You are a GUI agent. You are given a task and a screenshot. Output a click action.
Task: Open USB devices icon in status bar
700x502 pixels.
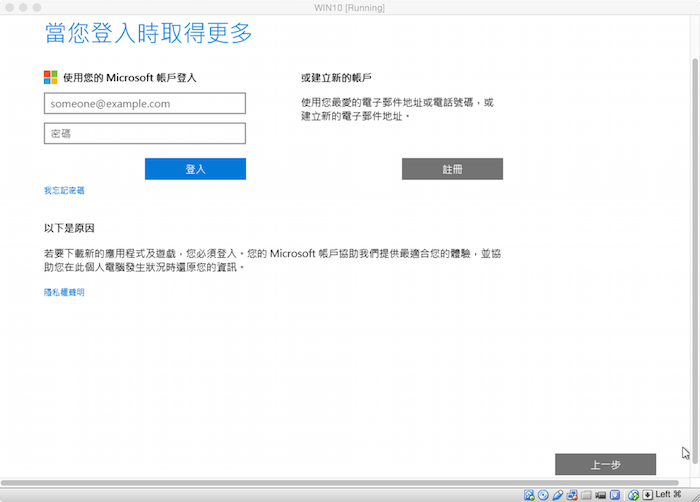[558, 495]
